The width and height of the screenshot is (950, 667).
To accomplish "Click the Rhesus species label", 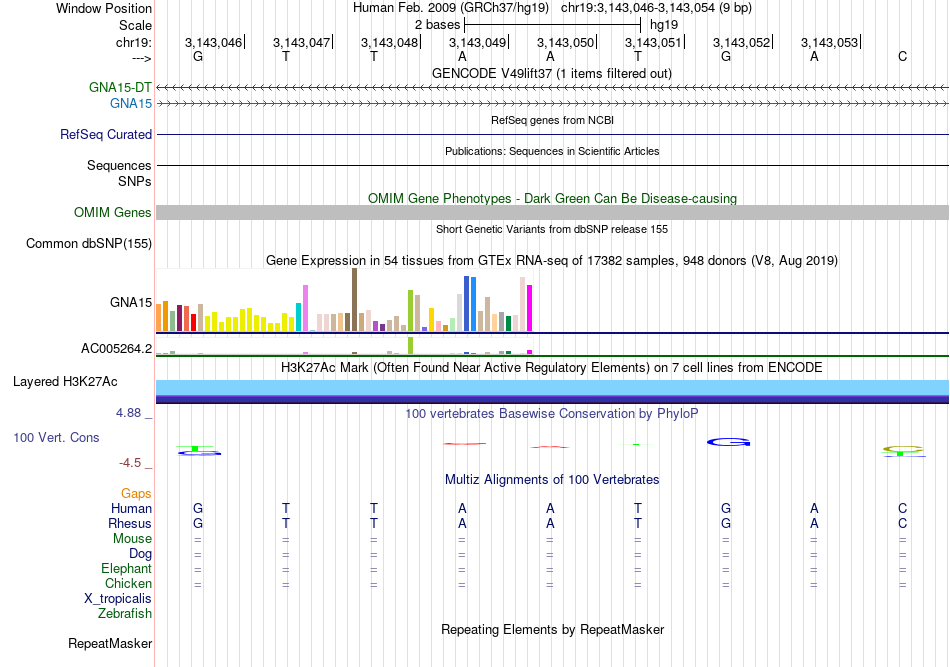I will tap(130, 523).
